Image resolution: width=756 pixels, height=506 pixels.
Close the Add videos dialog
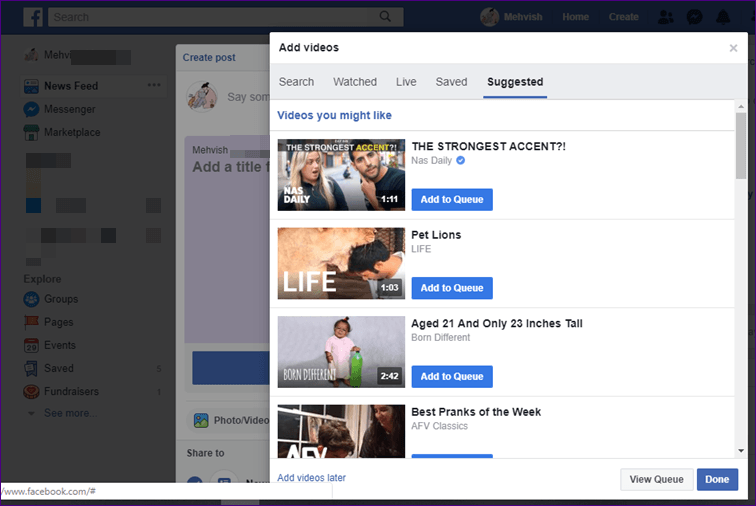[733, 48]
